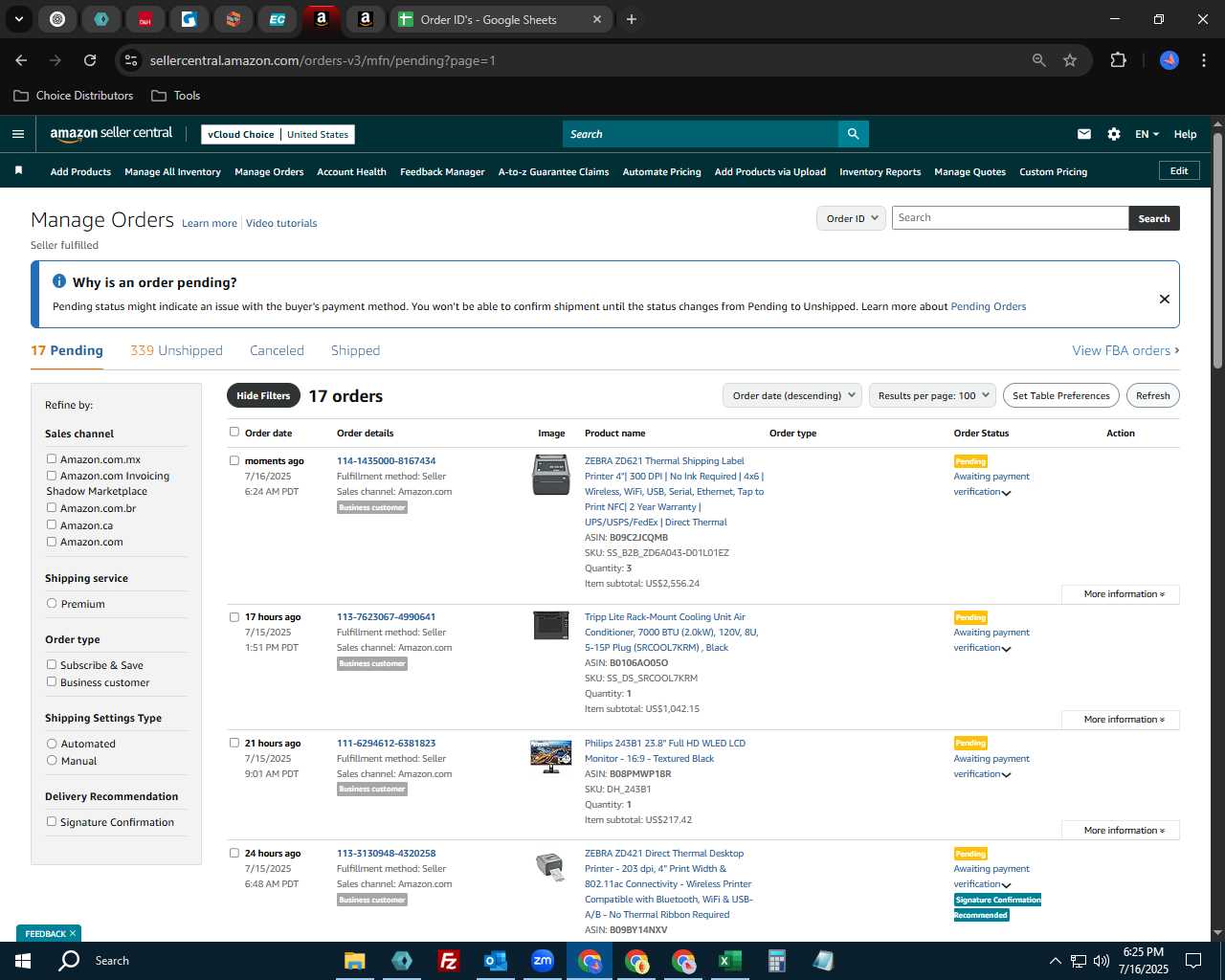This screenshot has height=980, width=1225.
Task: Expand More information for the ZEBRA ZD621 order
Action: tap(1121, 594)
